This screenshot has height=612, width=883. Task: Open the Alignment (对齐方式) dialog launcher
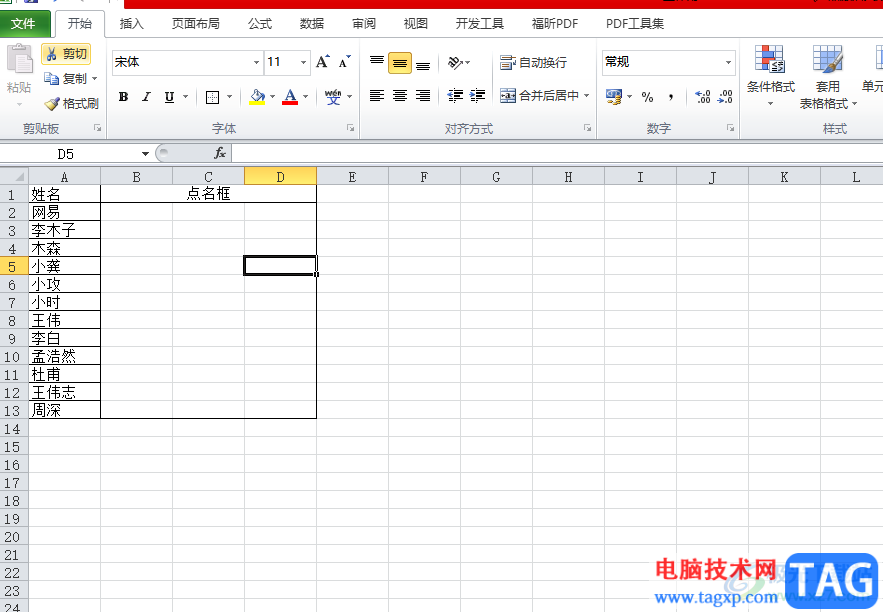click(587, 128)
